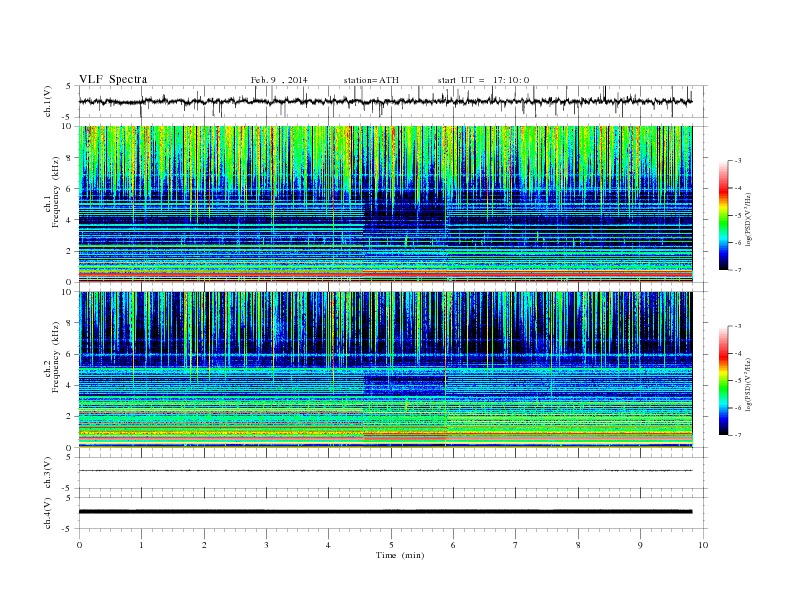Click the time axis tick label '10'
This screenshot has width=792, height=612.
(703, 545)
